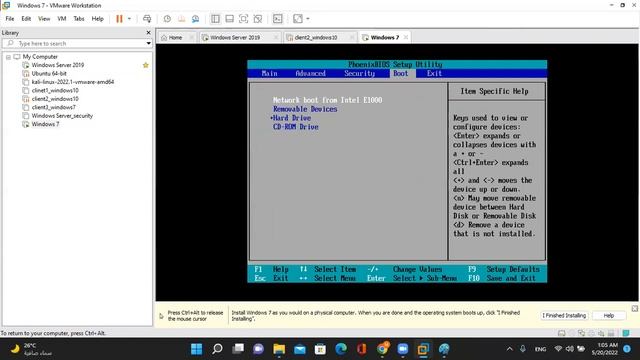Viewport: 640px width, 360px height.
Task: Select the BIOS Exit menu
Action: pyautogui.click(x=434, y=73)
